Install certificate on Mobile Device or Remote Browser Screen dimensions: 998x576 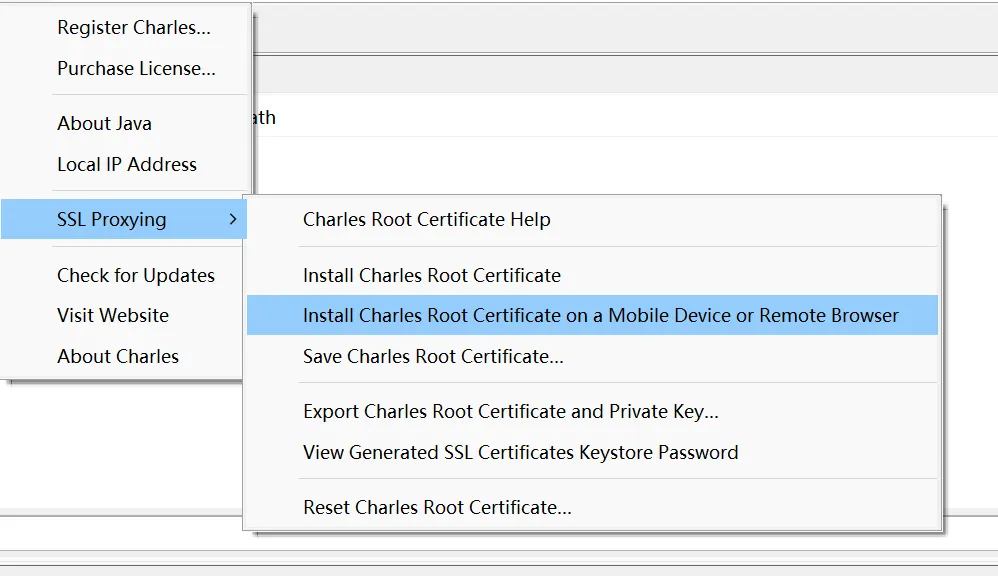pos(592,315)
